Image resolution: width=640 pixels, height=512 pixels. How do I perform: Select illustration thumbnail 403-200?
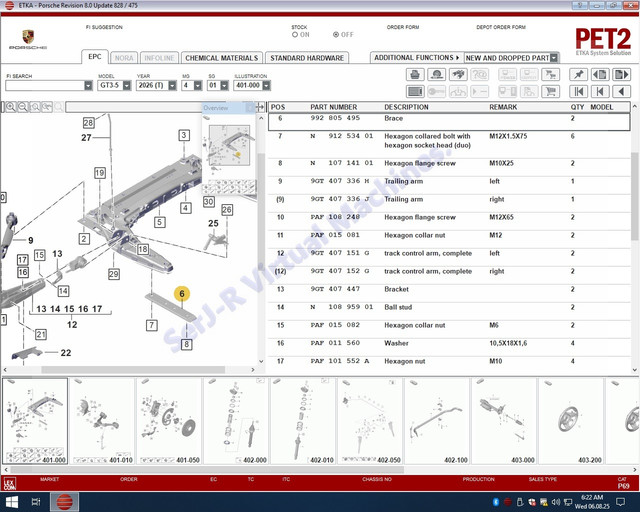click(x=571, y=421)
